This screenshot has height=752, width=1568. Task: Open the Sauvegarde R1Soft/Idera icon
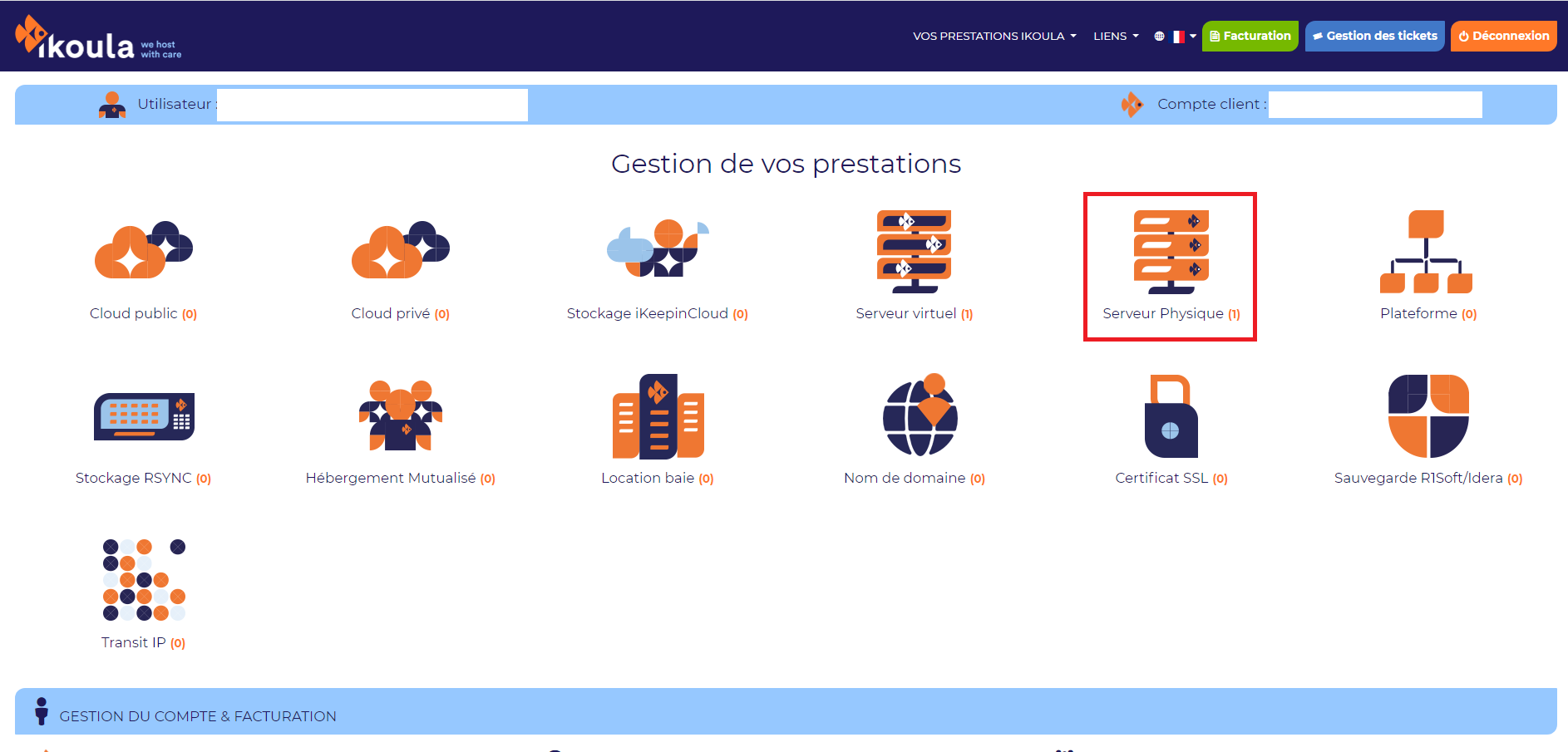point(1428,416)
